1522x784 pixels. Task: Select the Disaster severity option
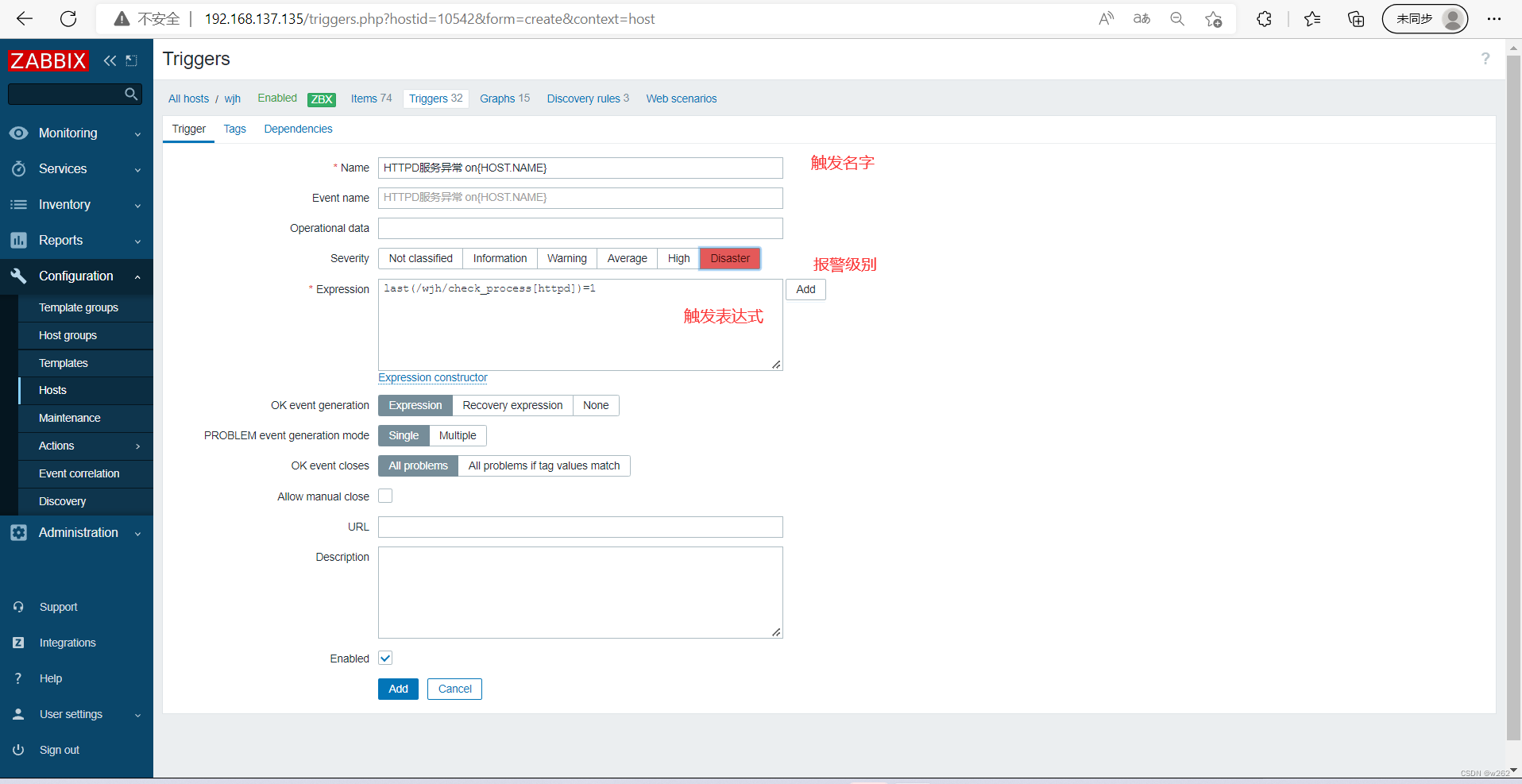pyautogui.click(x=730, y=258)
